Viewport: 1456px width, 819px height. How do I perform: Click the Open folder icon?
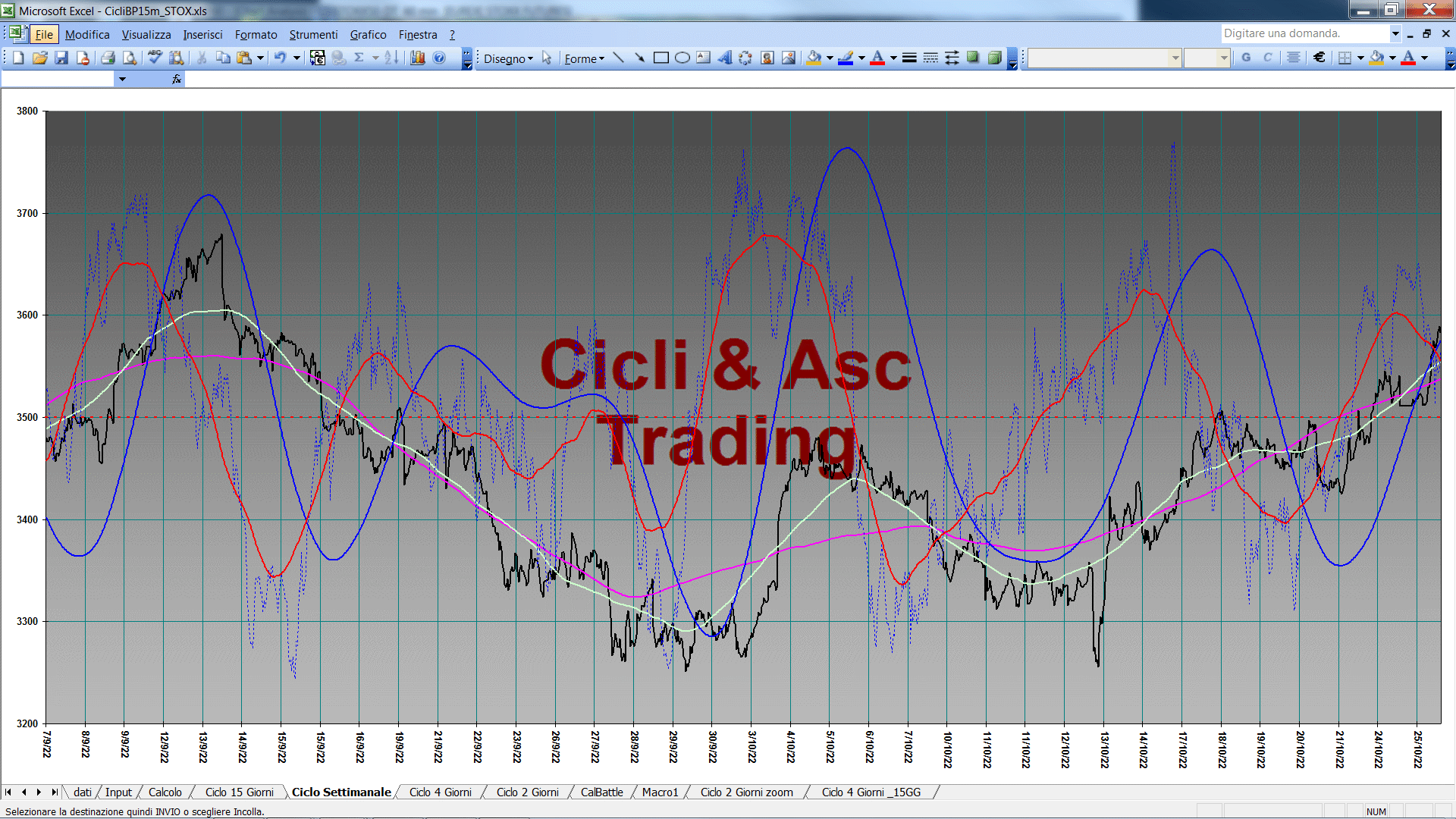pyautogui.click(x=40, y=58)
